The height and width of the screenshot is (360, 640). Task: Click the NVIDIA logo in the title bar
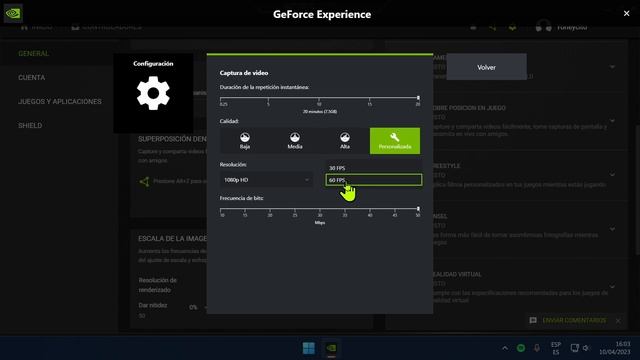(x=13, y=13)
